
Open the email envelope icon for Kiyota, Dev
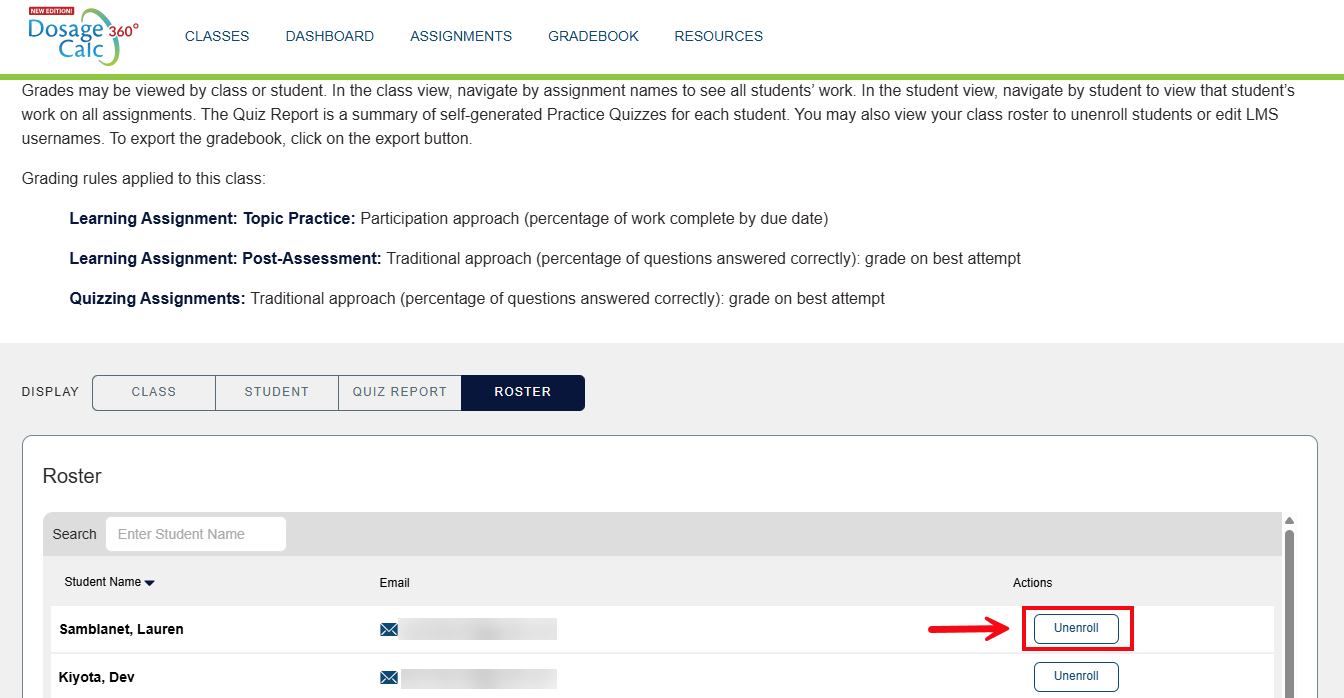(390, 677)
